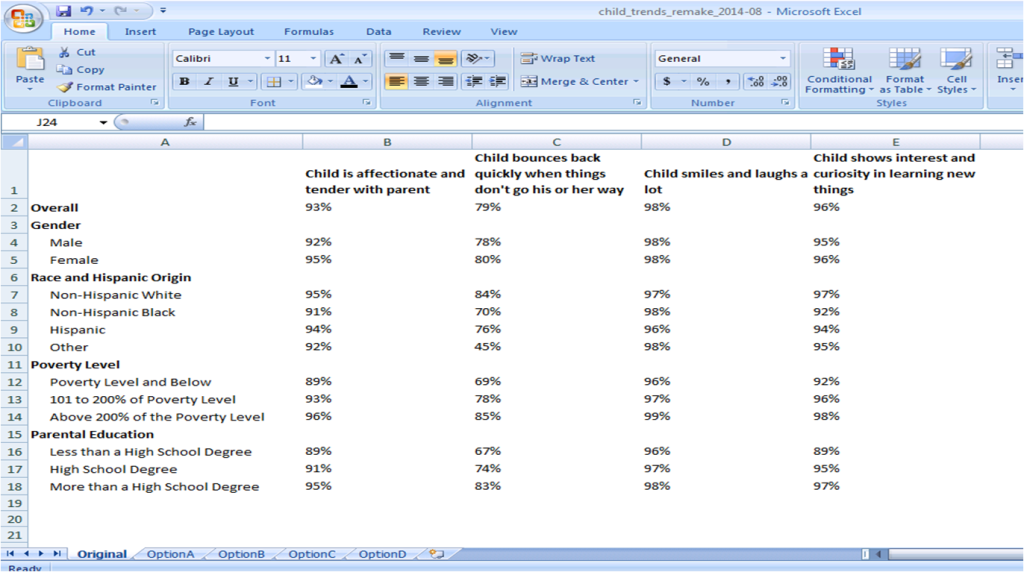Open the Review ribbon tab
The width and height of the screenshot is (1024, 572).
click(441, 31)
